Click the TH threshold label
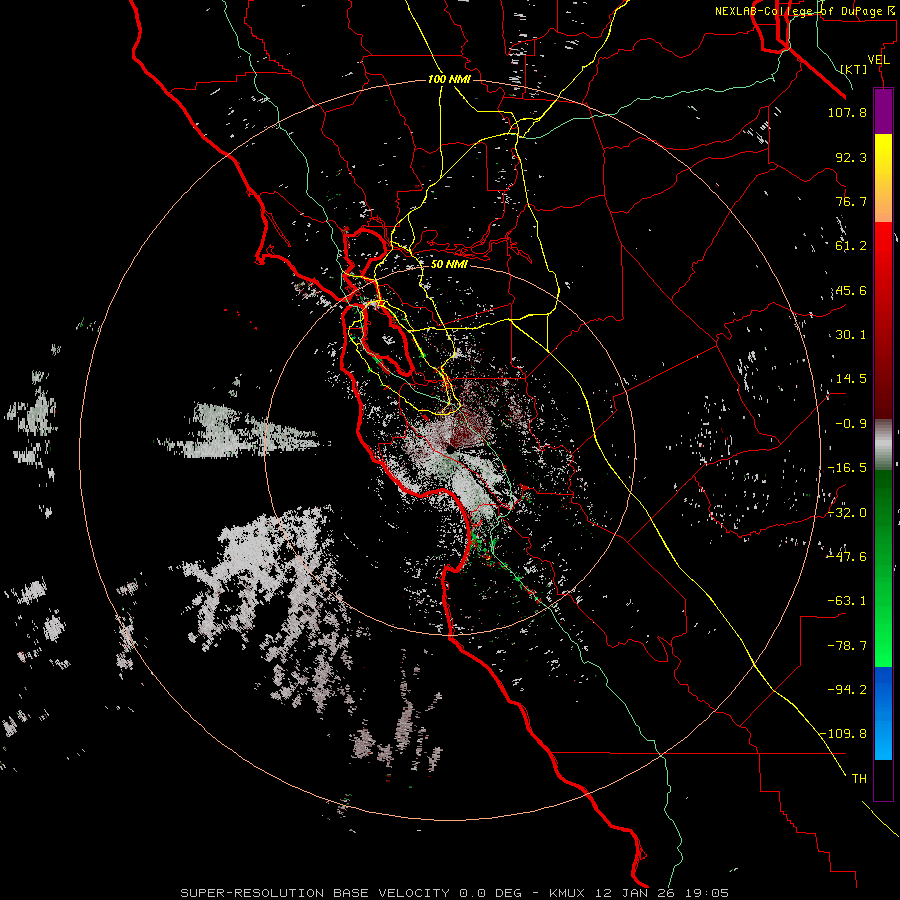This screenshot has height=900, width=900. coord(859,779)
